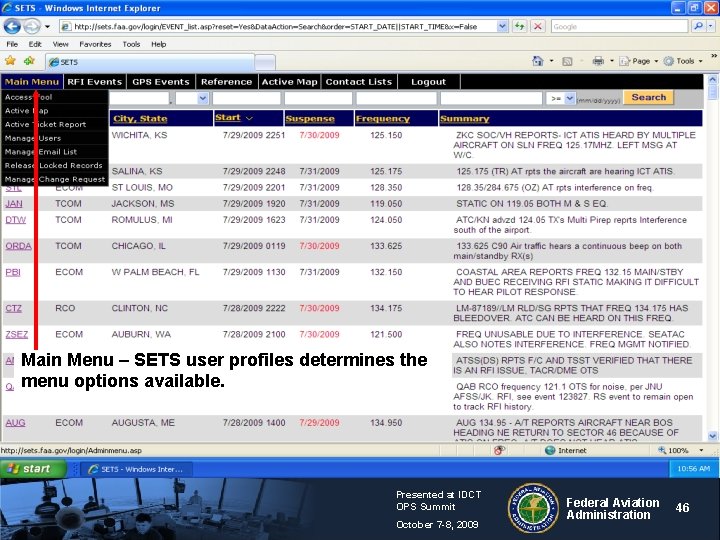Open the Reference menu
The height and width of the screenshot is (540, 720).
[226, 82]
